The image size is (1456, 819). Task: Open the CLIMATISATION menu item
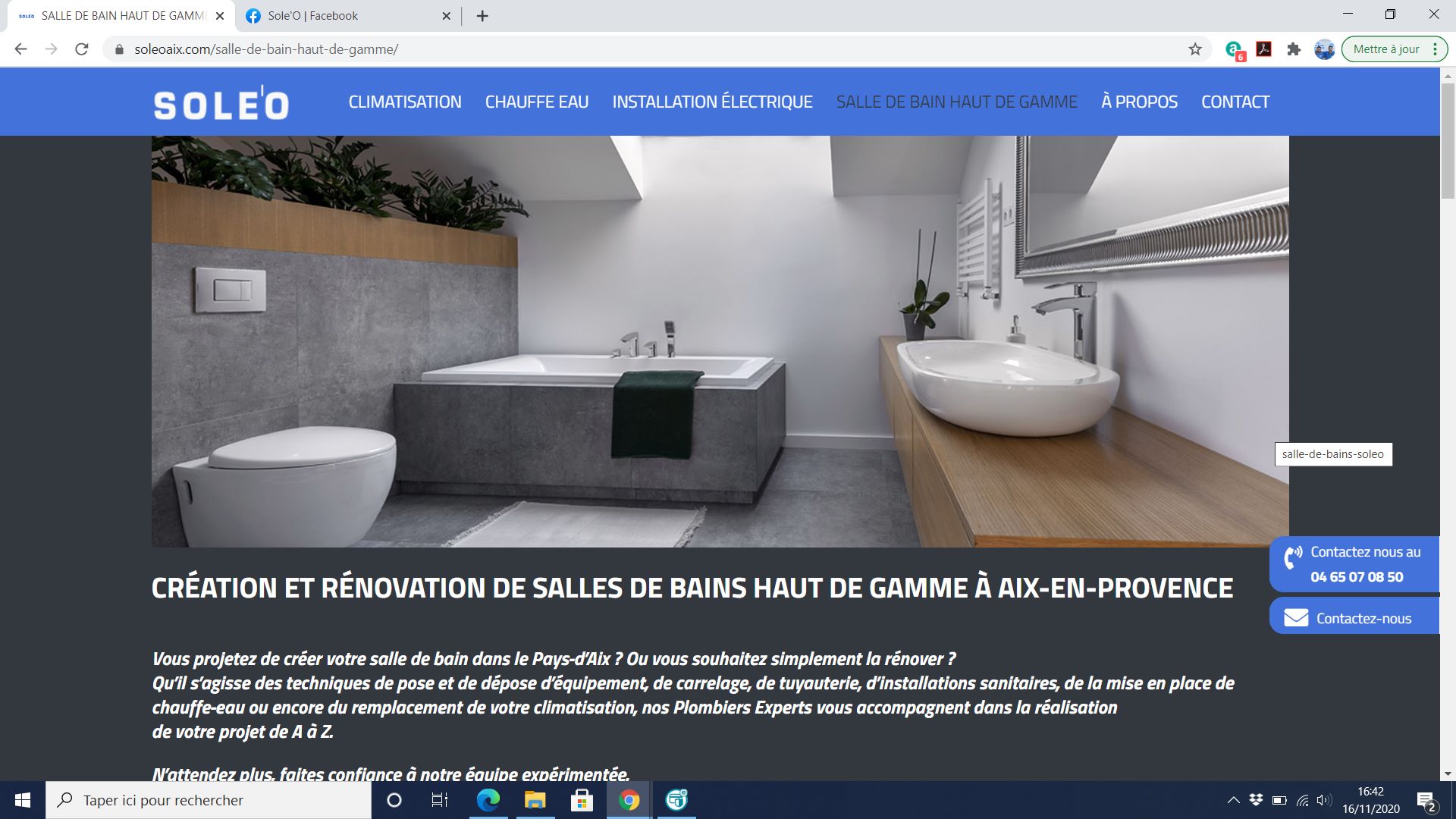coord(405,102)
